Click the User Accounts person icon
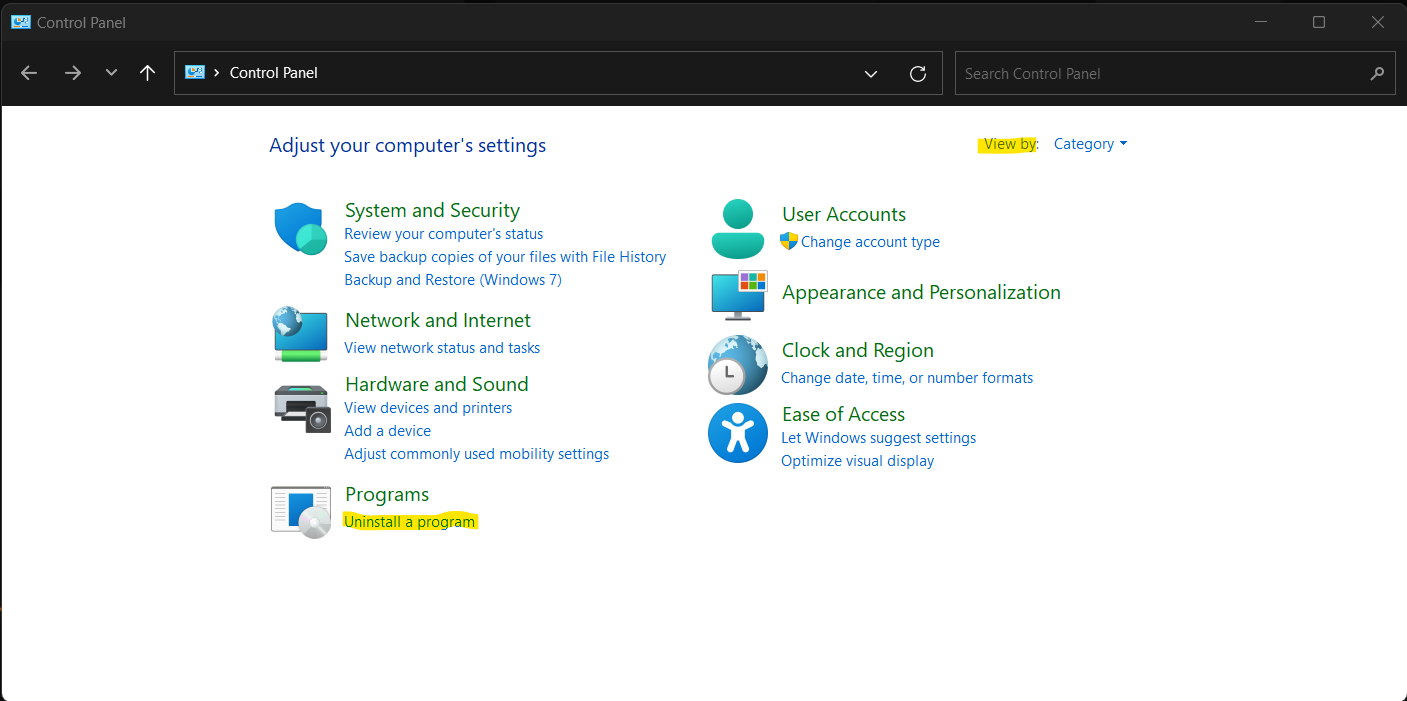 pos(737,229)
